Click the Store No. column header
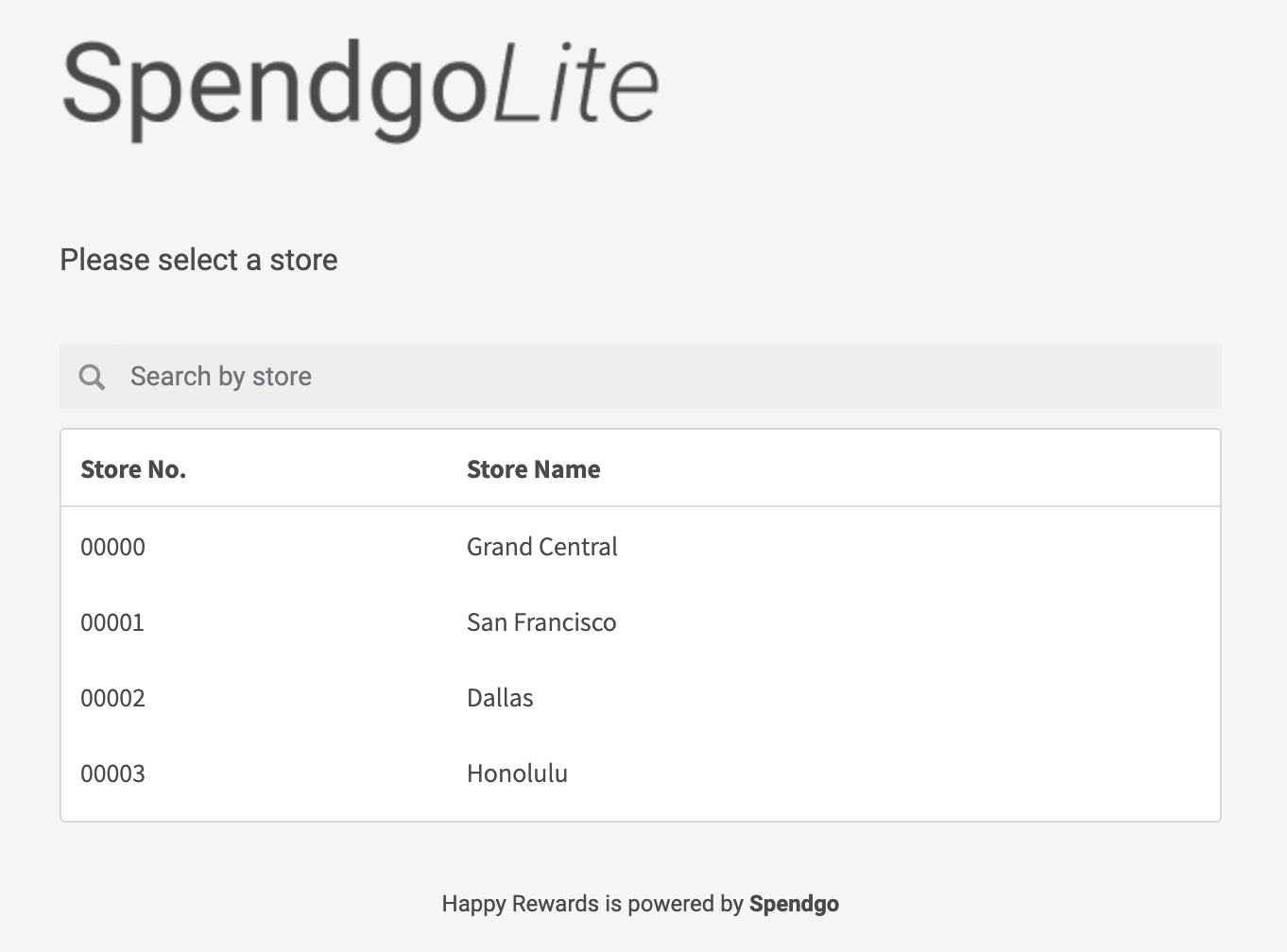Image resolution: width=1287 pixels, height=952 pixels. [133, 469]
